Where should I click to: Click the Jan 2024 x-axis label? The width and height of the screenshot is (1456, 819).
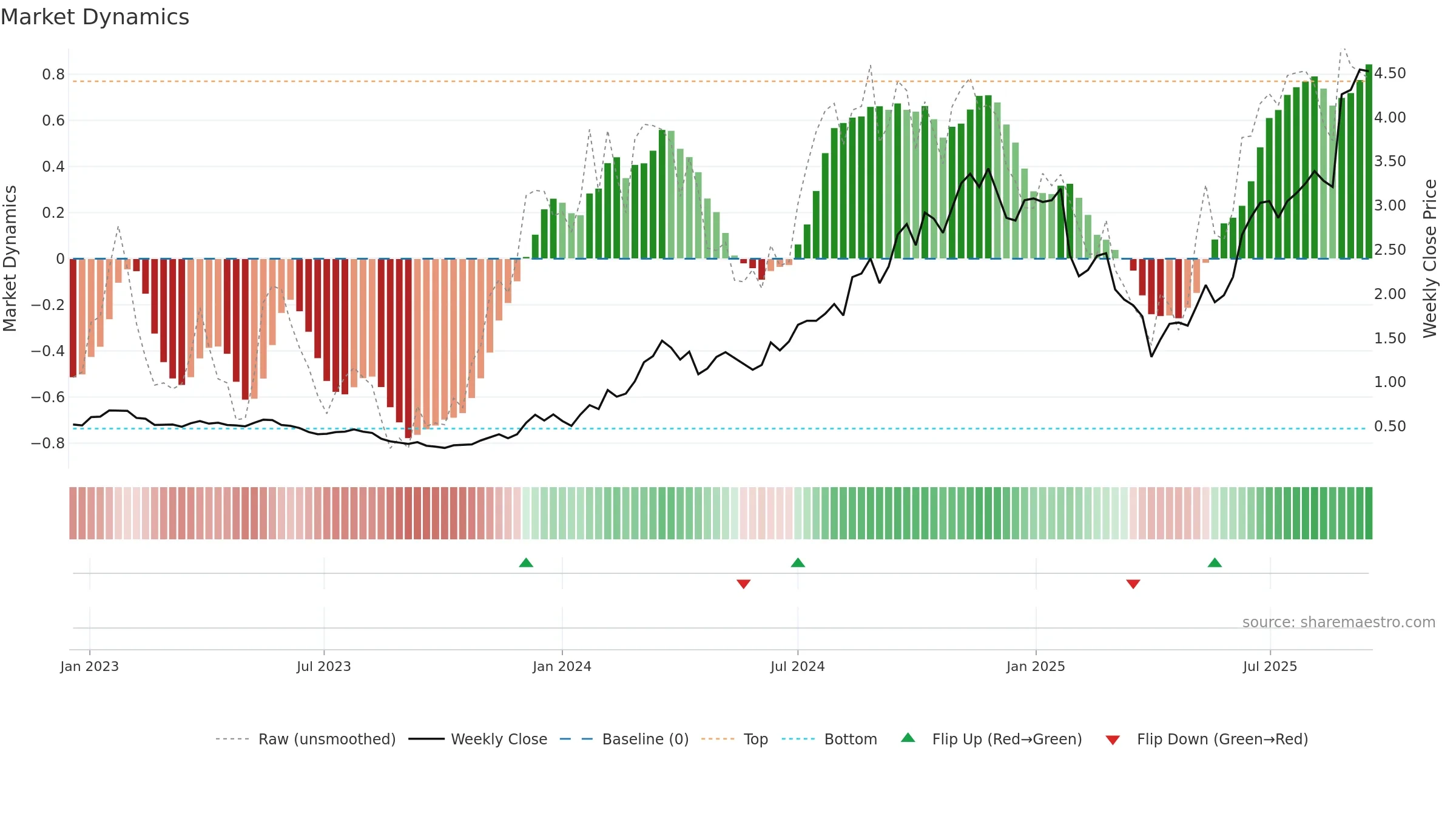point(562,666)
